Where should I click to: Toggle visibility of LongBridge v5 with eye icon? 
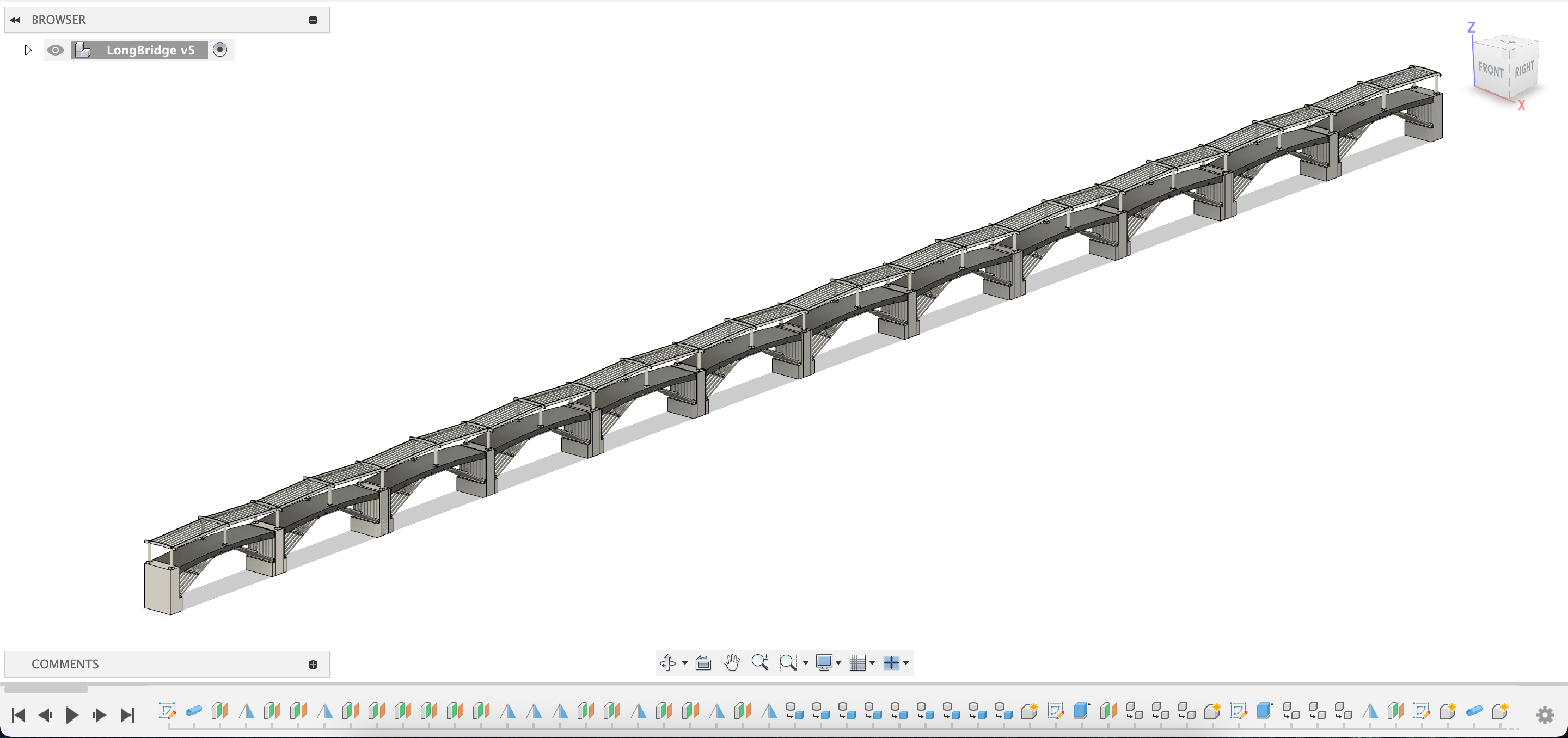[x=56, y=50]
